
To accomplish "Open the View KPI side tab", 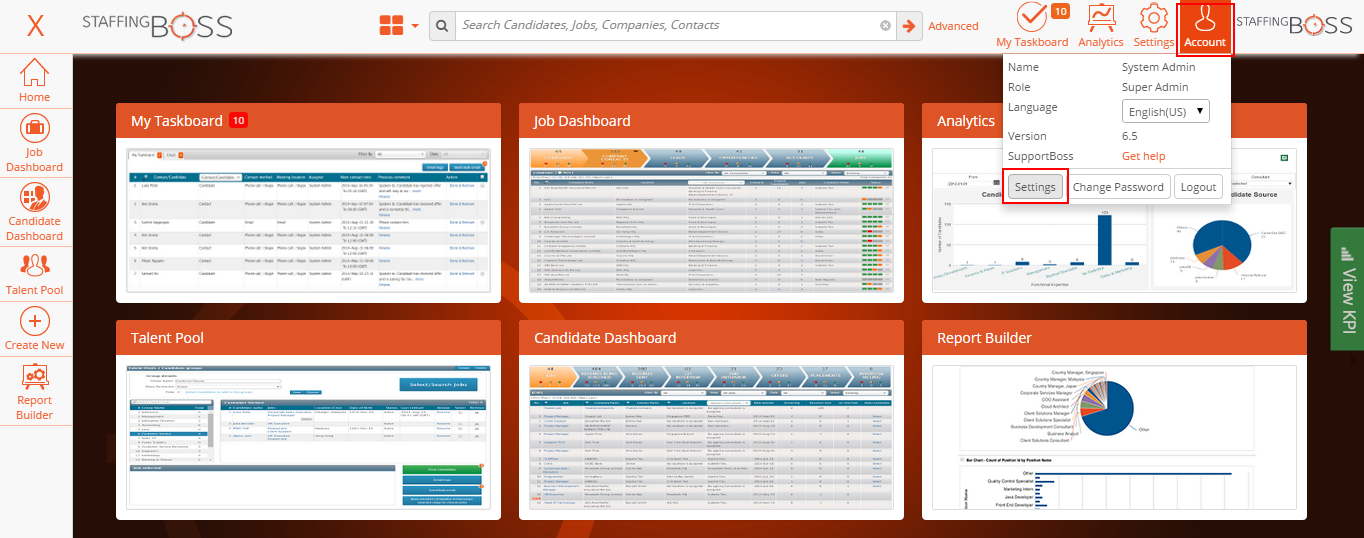I will click(x=1347, y=289).
